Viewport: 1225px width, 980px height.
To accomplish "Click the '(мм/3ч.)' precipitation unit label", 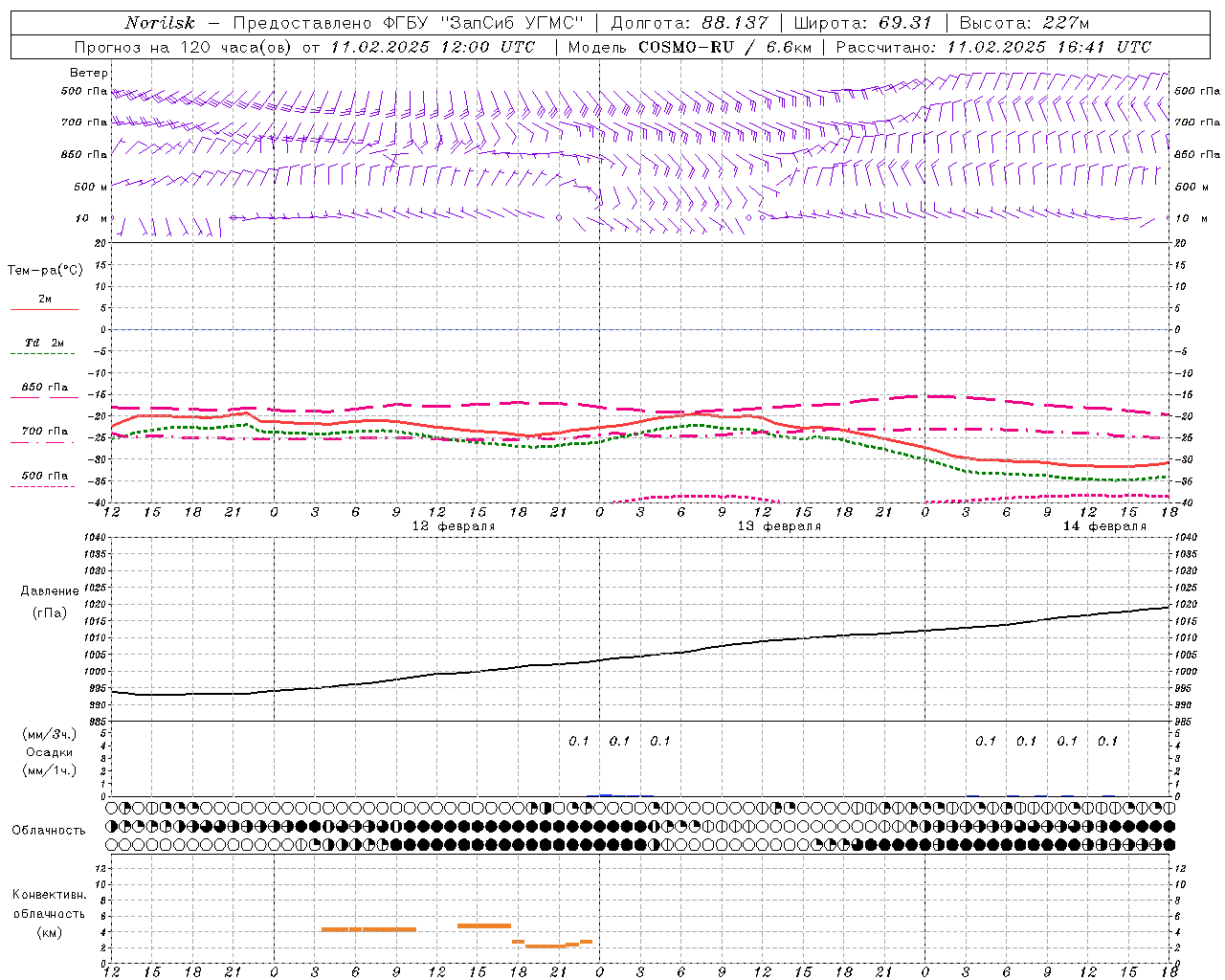I will point(50,734).
